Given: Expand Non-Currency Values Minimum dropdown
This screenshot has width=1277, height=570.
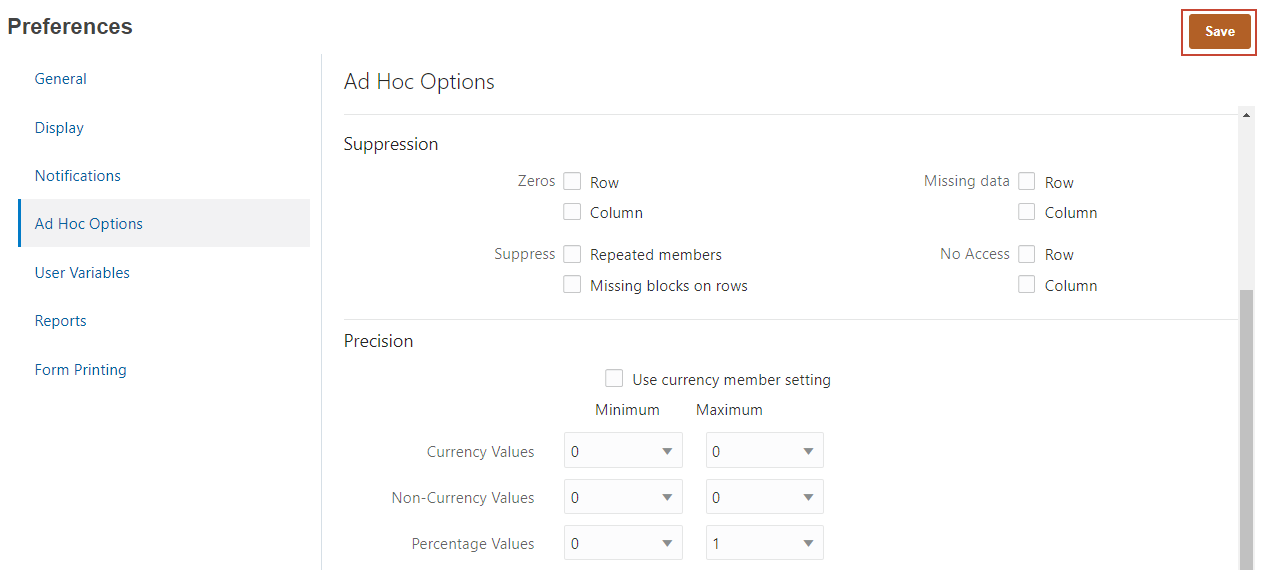Looking at the screenshot, I should pos(623,497).
